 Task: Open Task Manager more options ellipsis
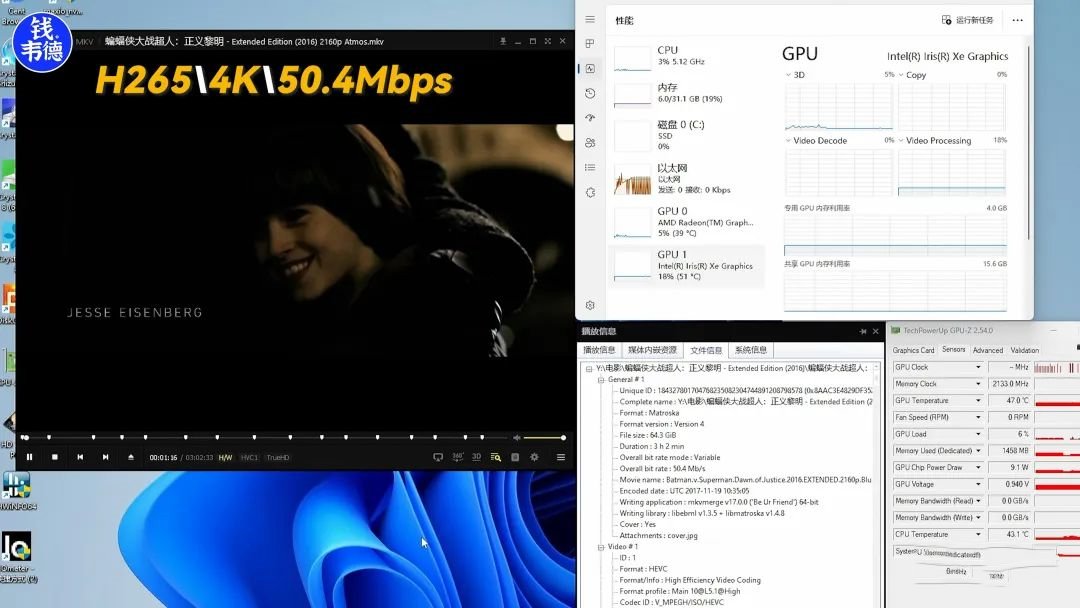[1017, 20]
